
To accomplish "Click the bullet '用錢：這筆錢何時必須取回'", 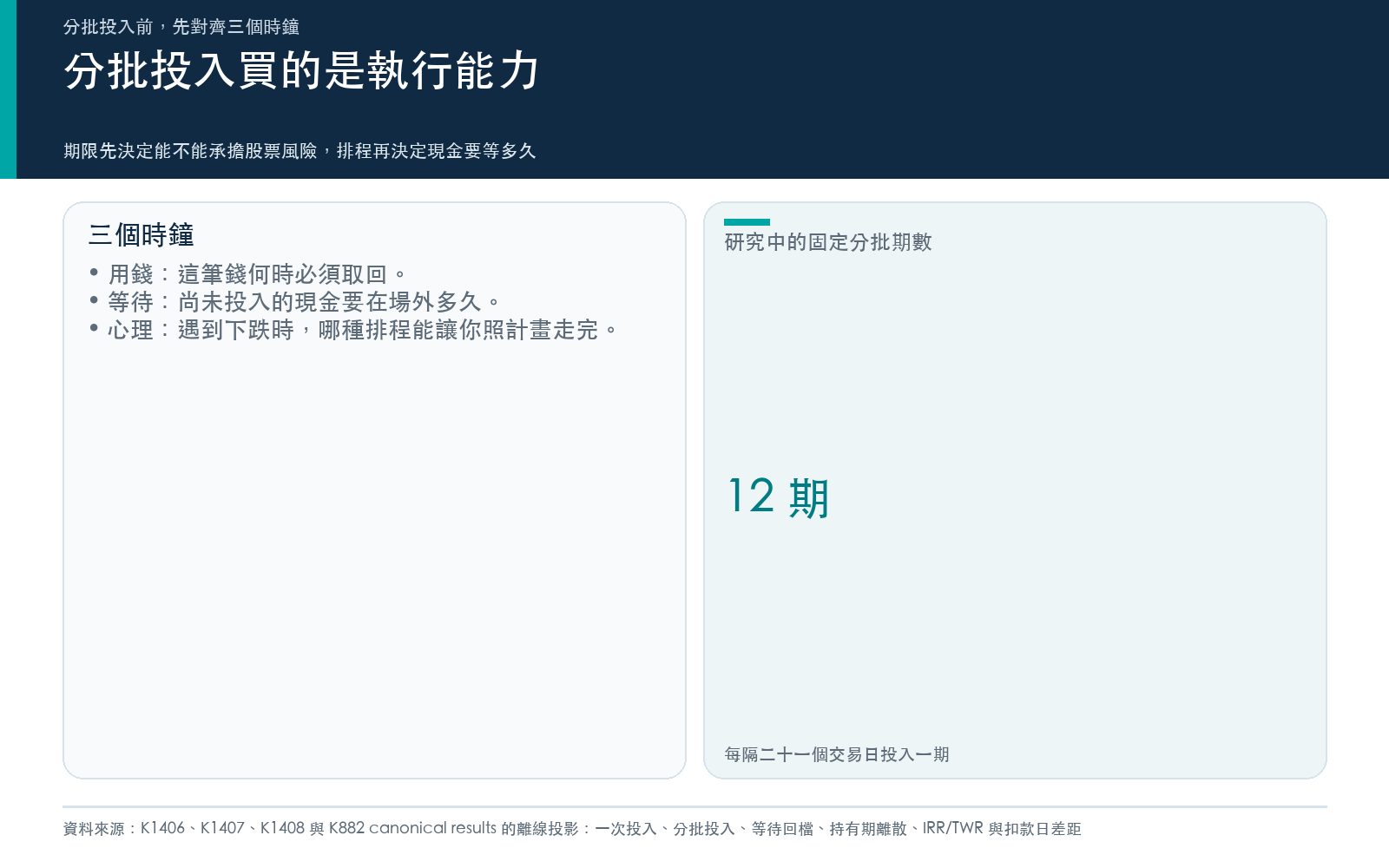I will [x=248, y=274].
